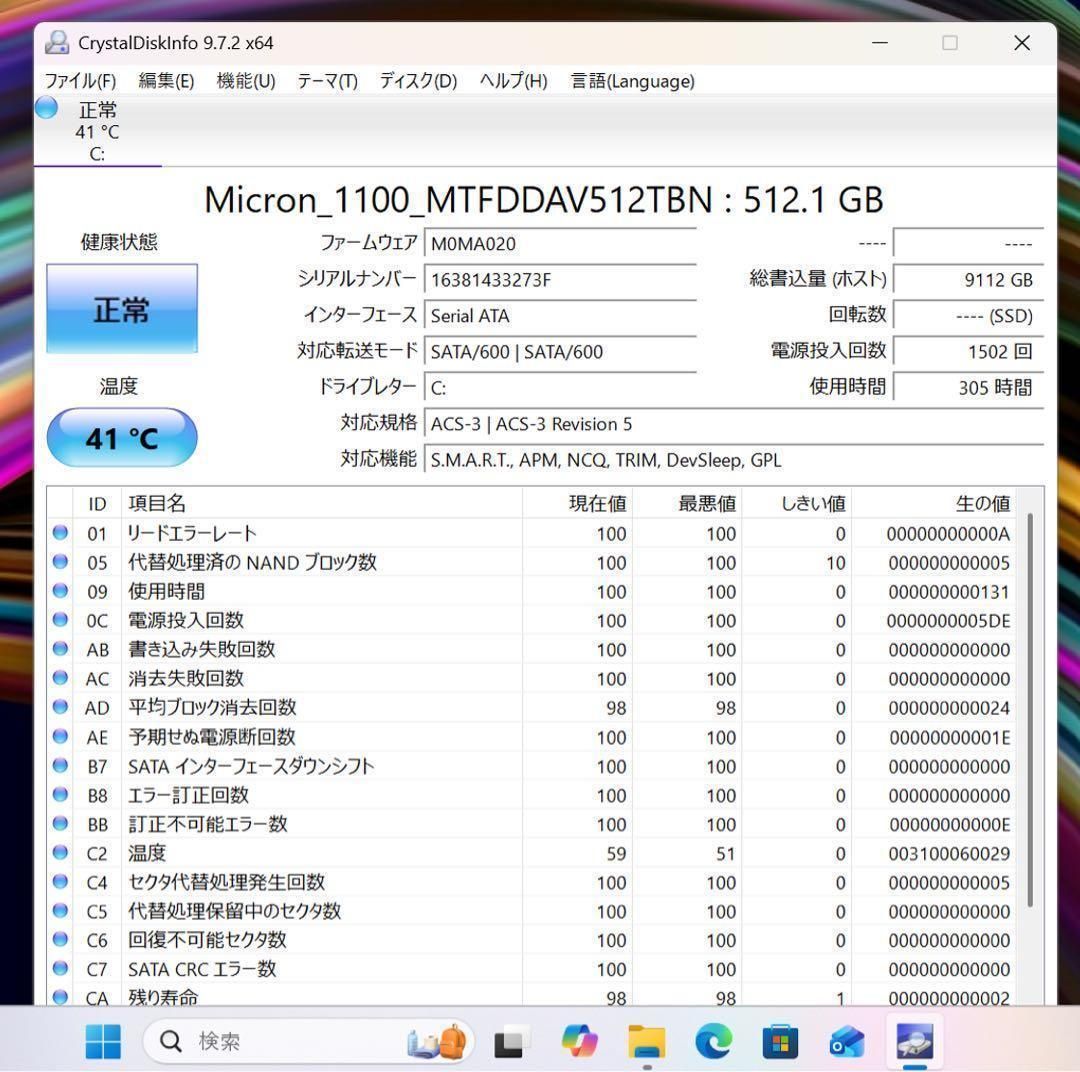Click the blue status dot beside 温度

(x=60, y=853)
